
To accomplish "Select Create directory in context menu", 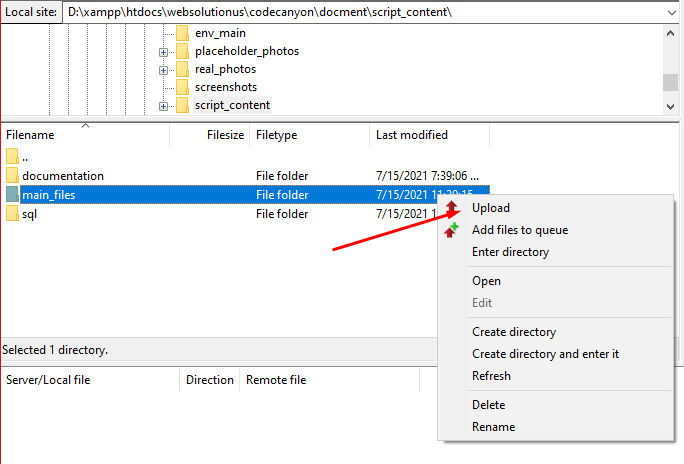I will pos(514,332).
